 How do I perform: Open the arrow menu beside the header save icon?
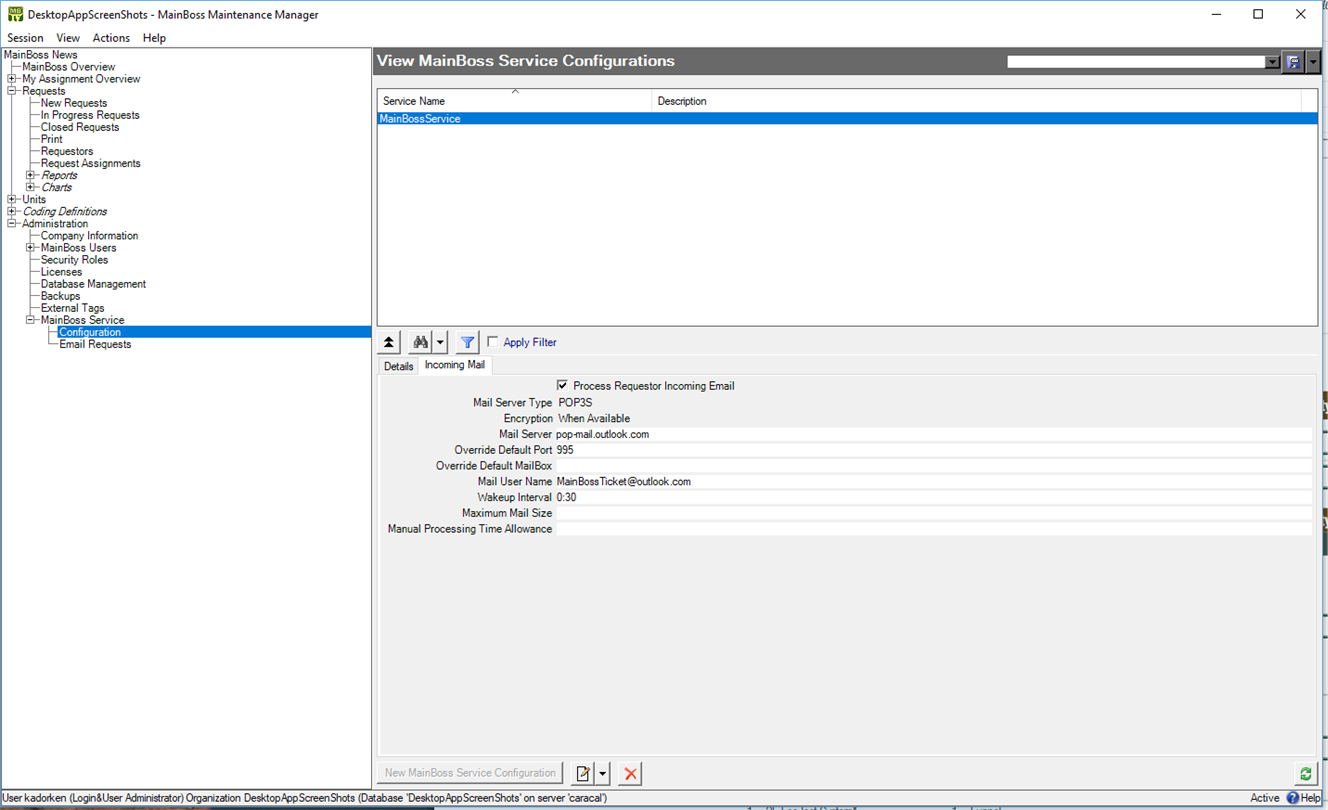click(1313, 62)
